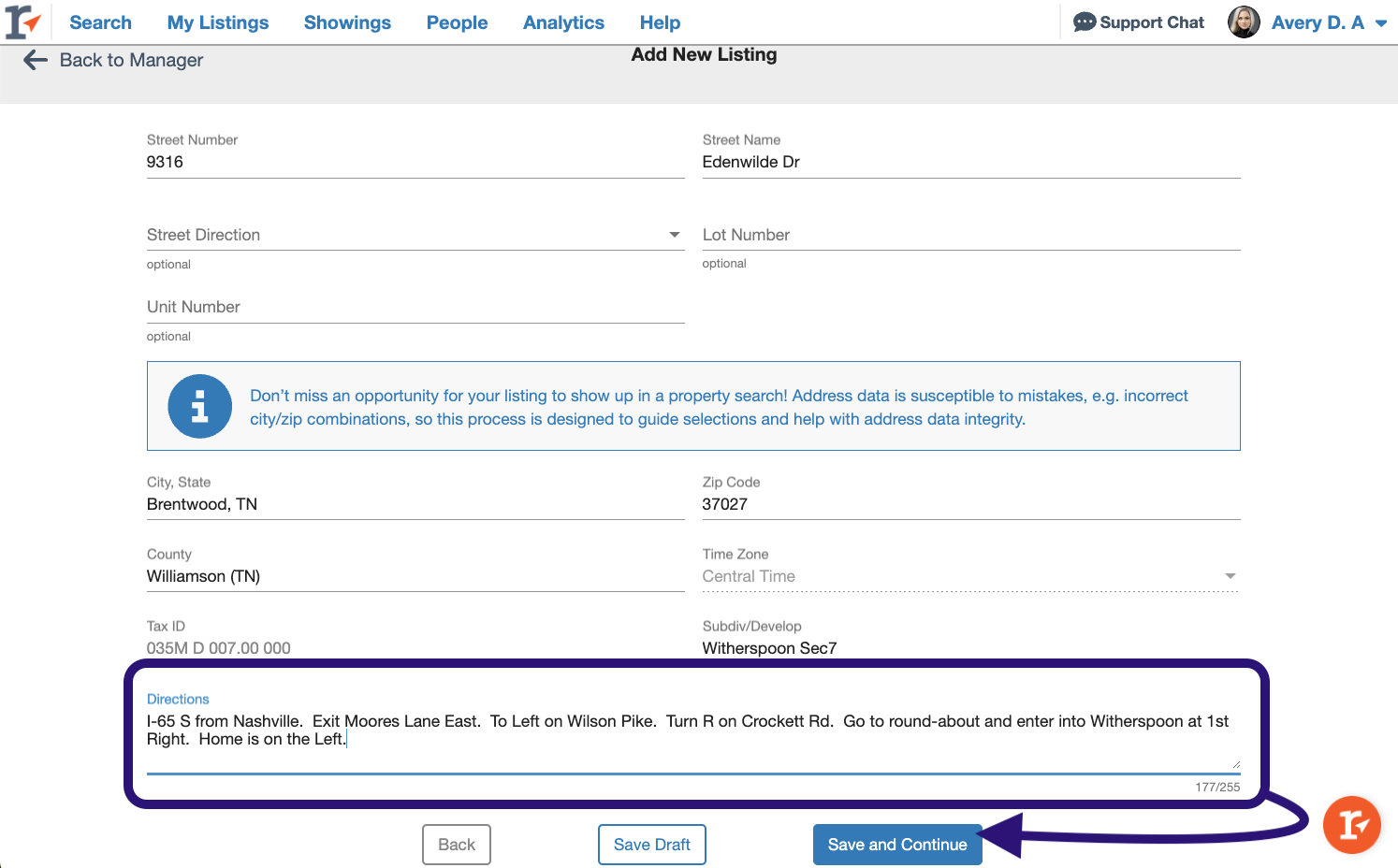Click the company logo in the top-left corner
This screenshot has width=1398, height=868.
coord(22,21)
